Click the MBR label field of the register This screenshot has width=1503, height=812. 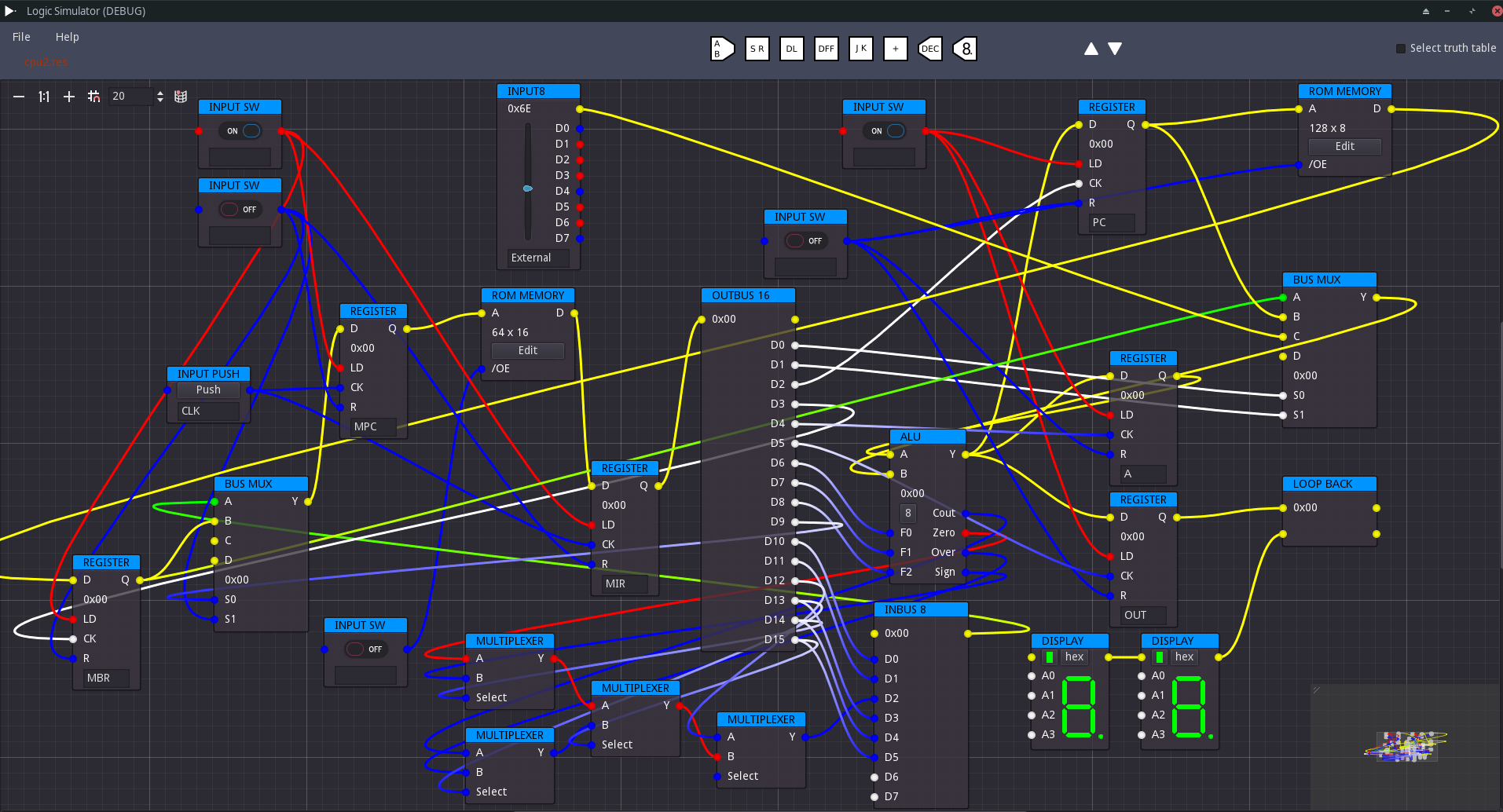pos(106,678)
